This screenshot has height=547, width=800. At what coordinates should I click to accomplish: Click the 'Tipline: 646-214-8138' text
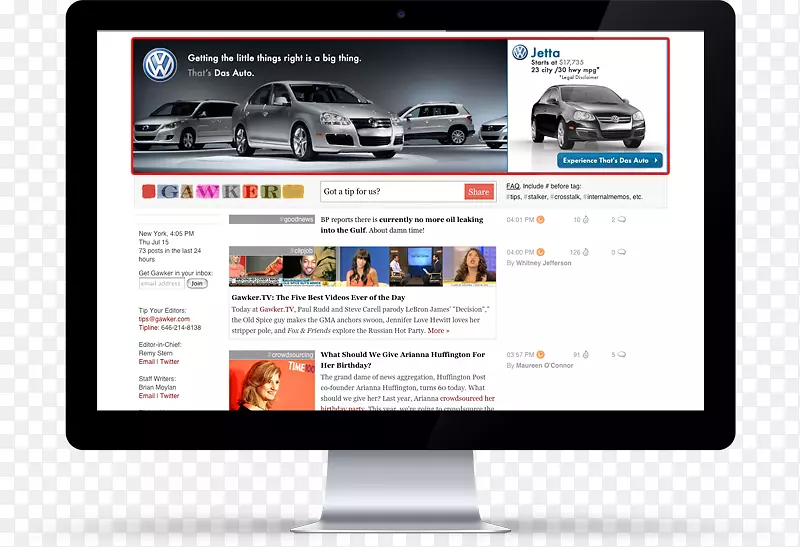click(170, 328)
